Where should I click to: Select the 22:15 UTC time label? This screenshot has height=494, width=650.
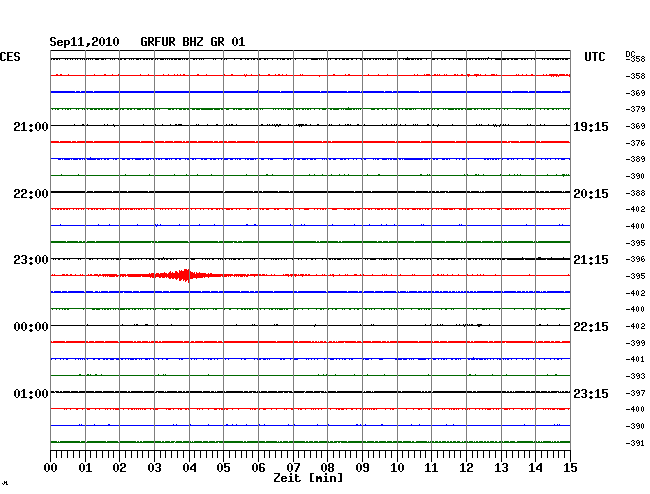(591, 327)
